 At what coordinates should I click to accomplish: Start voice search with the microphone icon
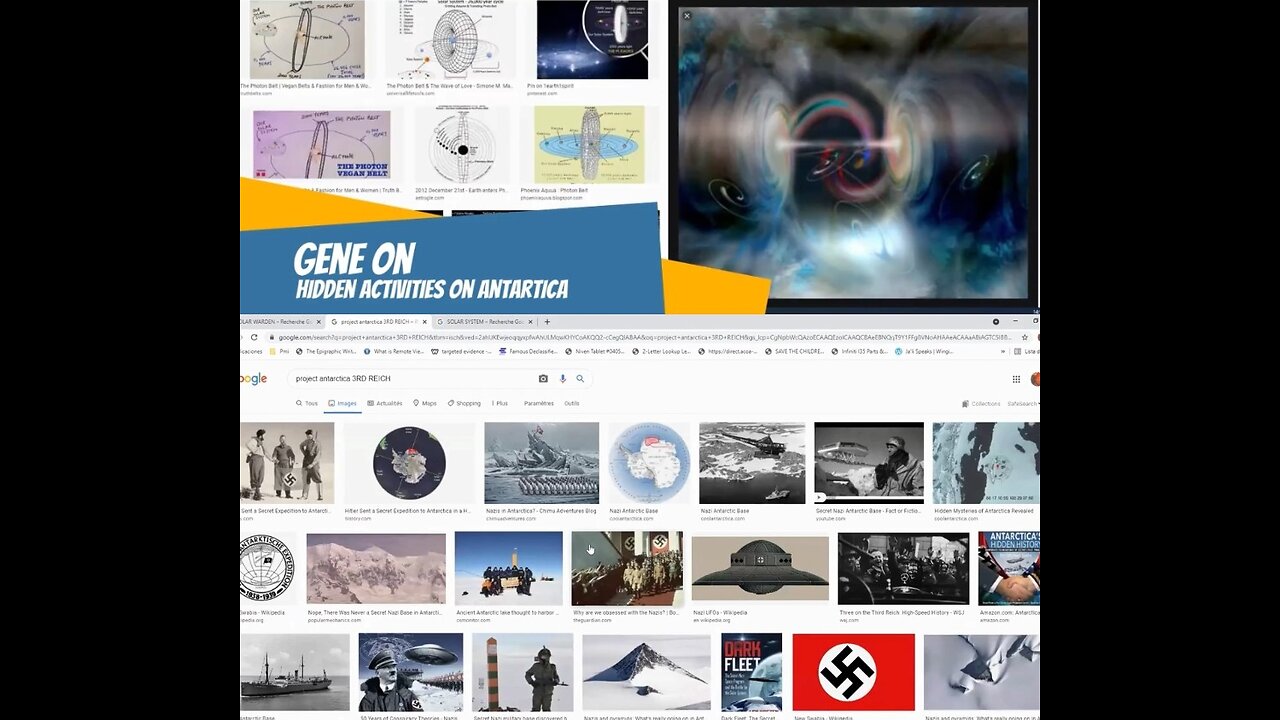click(563, 379)
